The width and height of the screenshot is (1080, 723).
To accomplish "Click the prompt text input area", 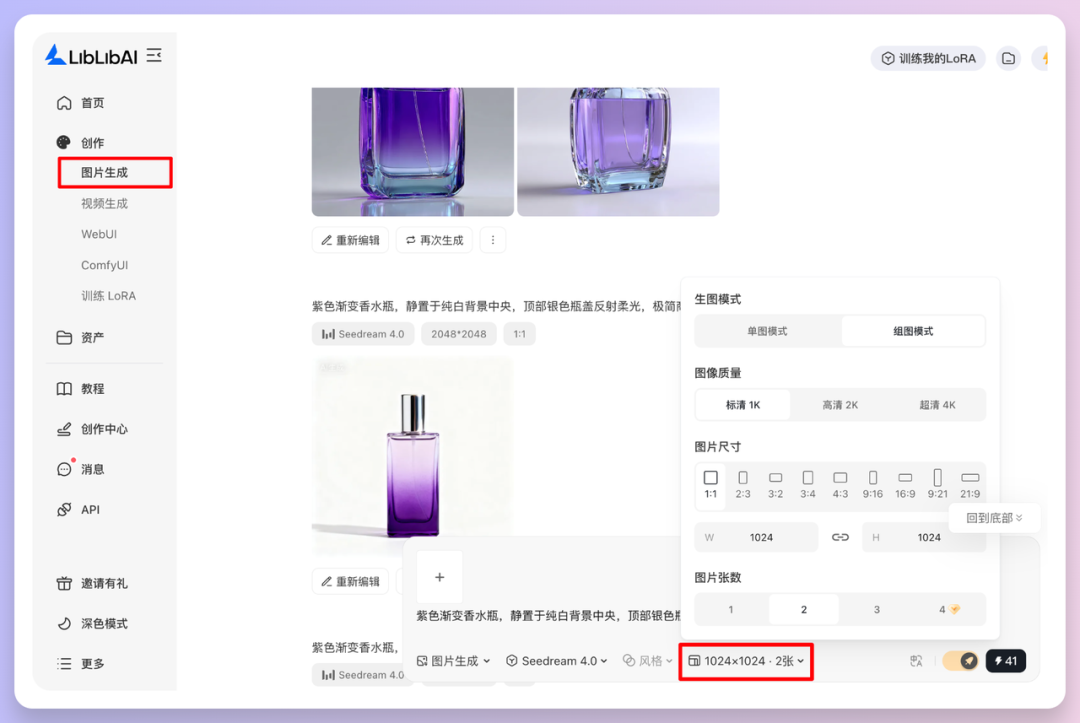I will (x=548, y=616).
